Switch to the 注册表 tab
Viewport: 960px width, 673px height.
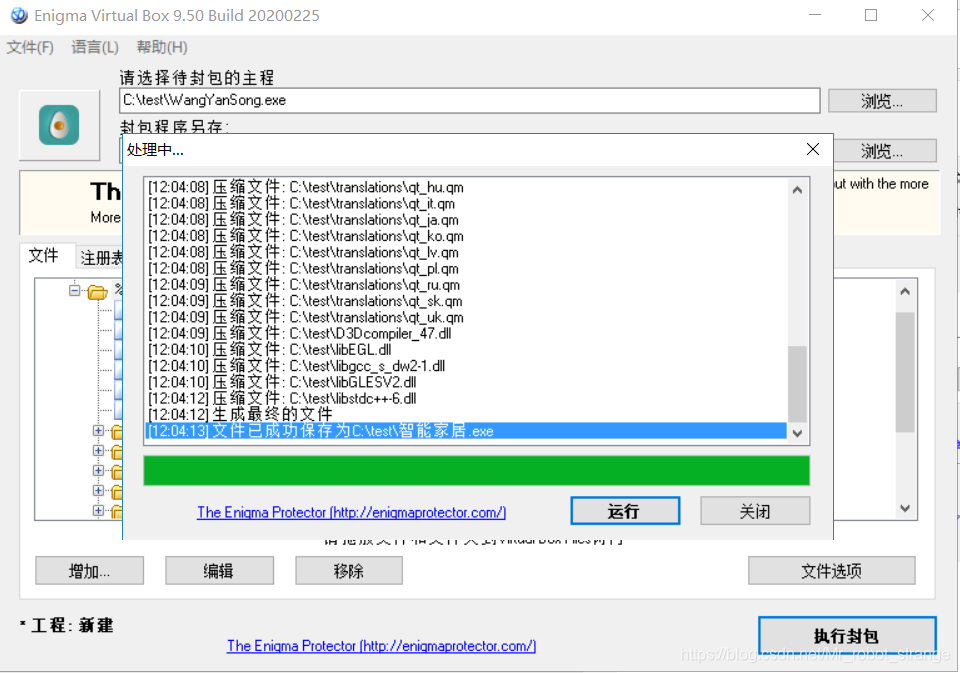point(100,258)
